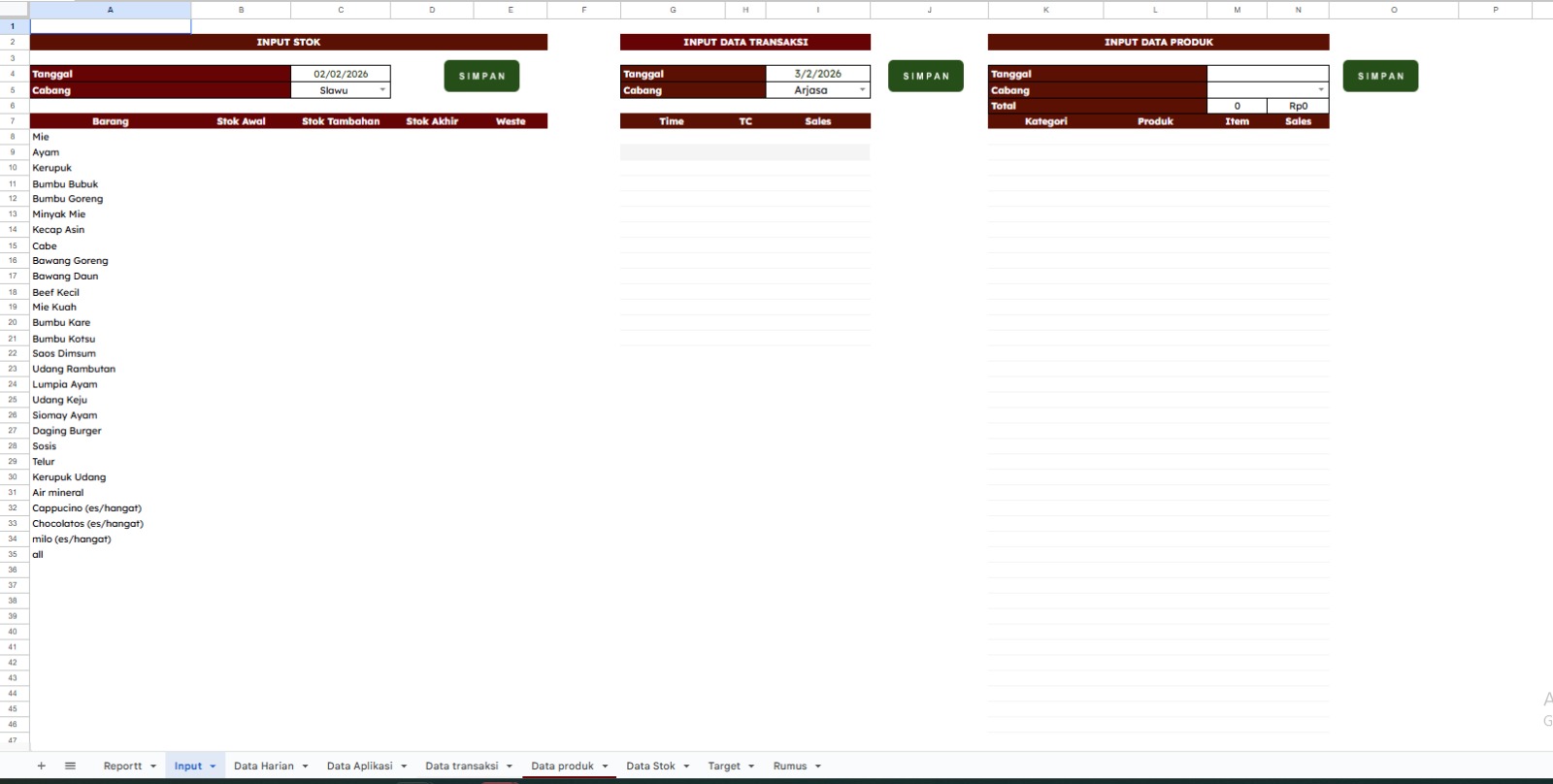The height and width of the screenshot is (784, 1553).
Task: Switch to the Data produk sheet tab
Action: (562, 766)
